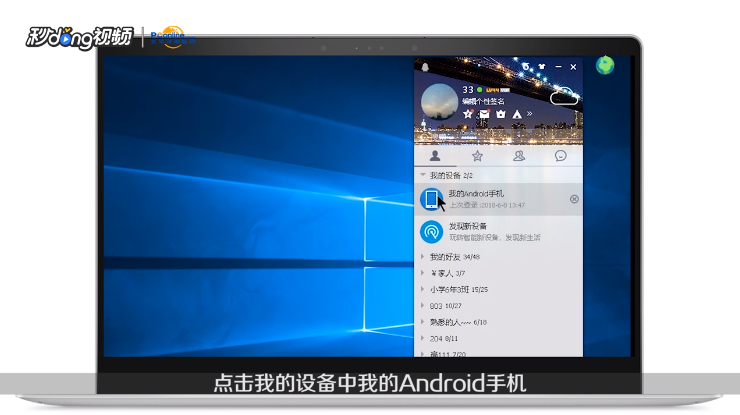740x415 pixels.
Task: Open the profile avatar picture
Action: 439,102
